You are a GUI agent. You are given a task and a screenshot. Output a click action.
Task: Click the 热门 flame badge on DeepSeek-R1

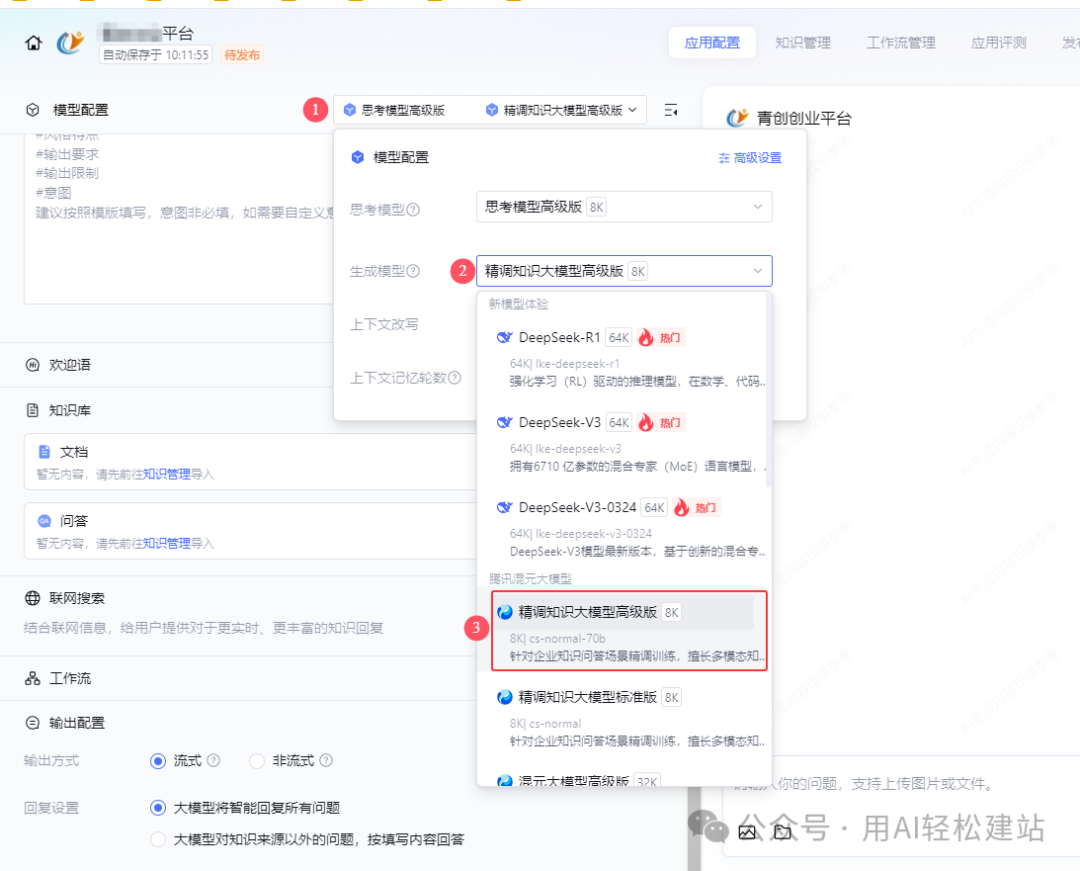661,337
